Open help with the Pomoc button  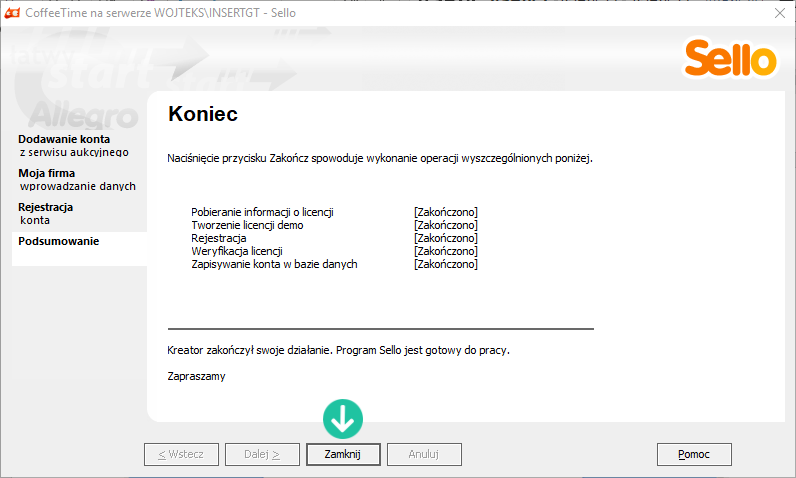click(x=694, y=454)
